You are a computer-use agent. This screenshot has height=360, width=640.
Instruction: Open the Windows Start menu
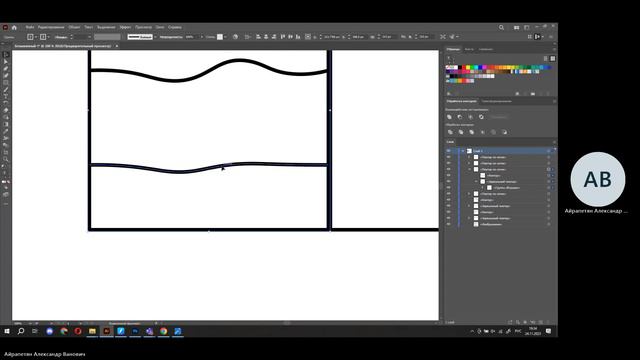pos(7,331)
